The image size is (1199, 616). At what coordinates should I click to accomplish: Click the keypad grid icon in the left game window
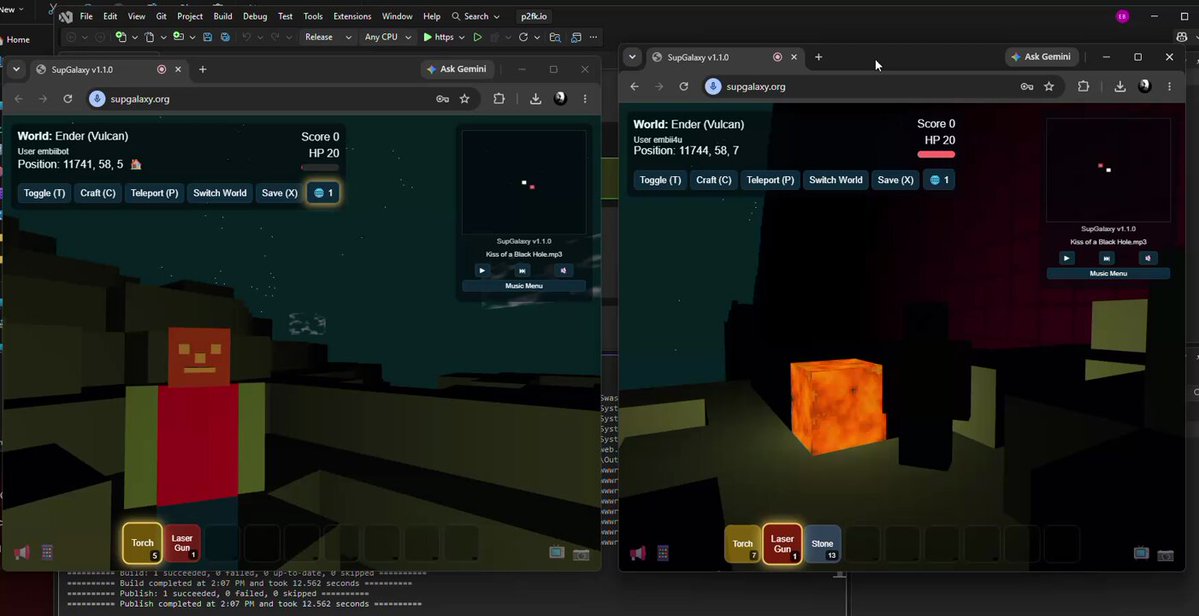47,552
